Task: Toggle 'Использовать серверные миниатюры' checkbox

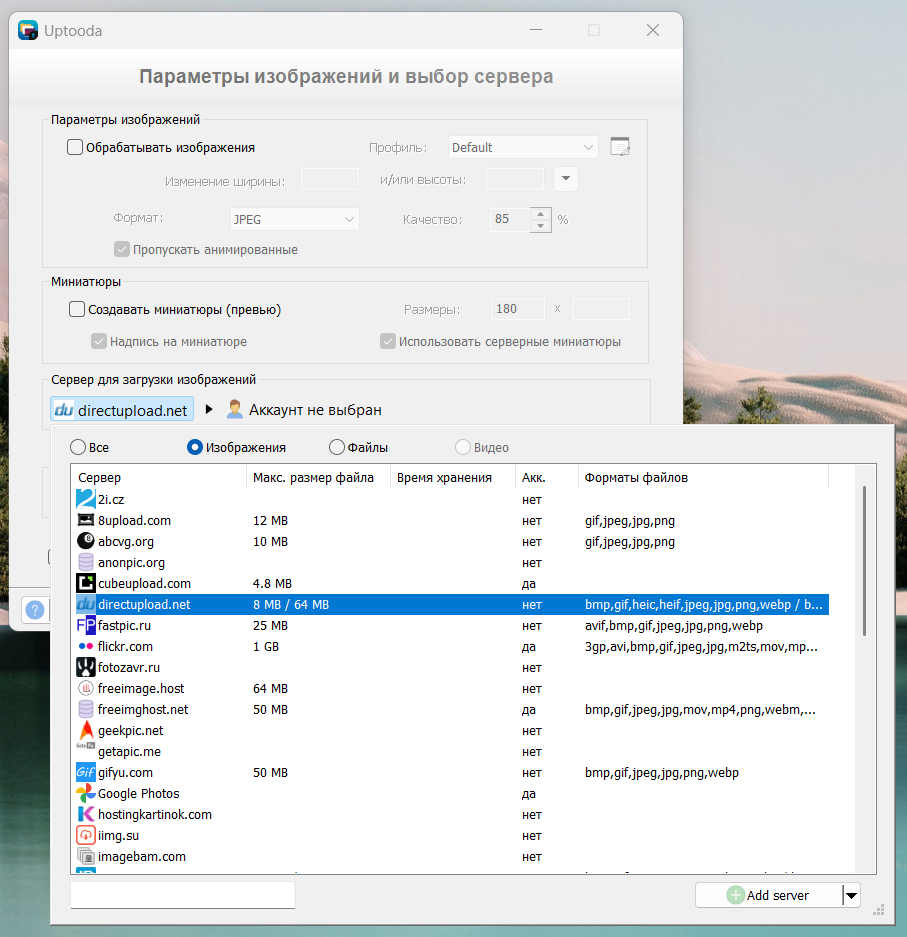Action: click(x=388, y=341)
